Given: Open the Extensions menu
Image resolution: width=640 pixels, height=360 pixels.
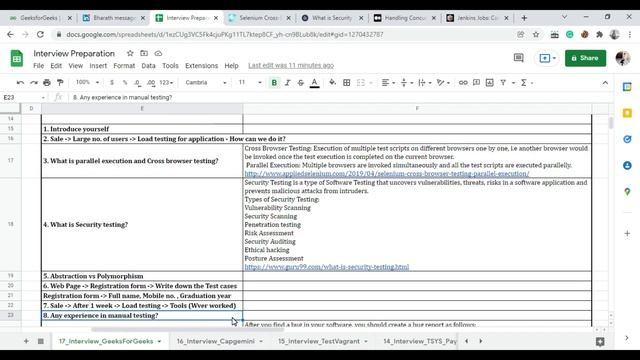Looking at the screenshot, I should click(x=201, y=66).
